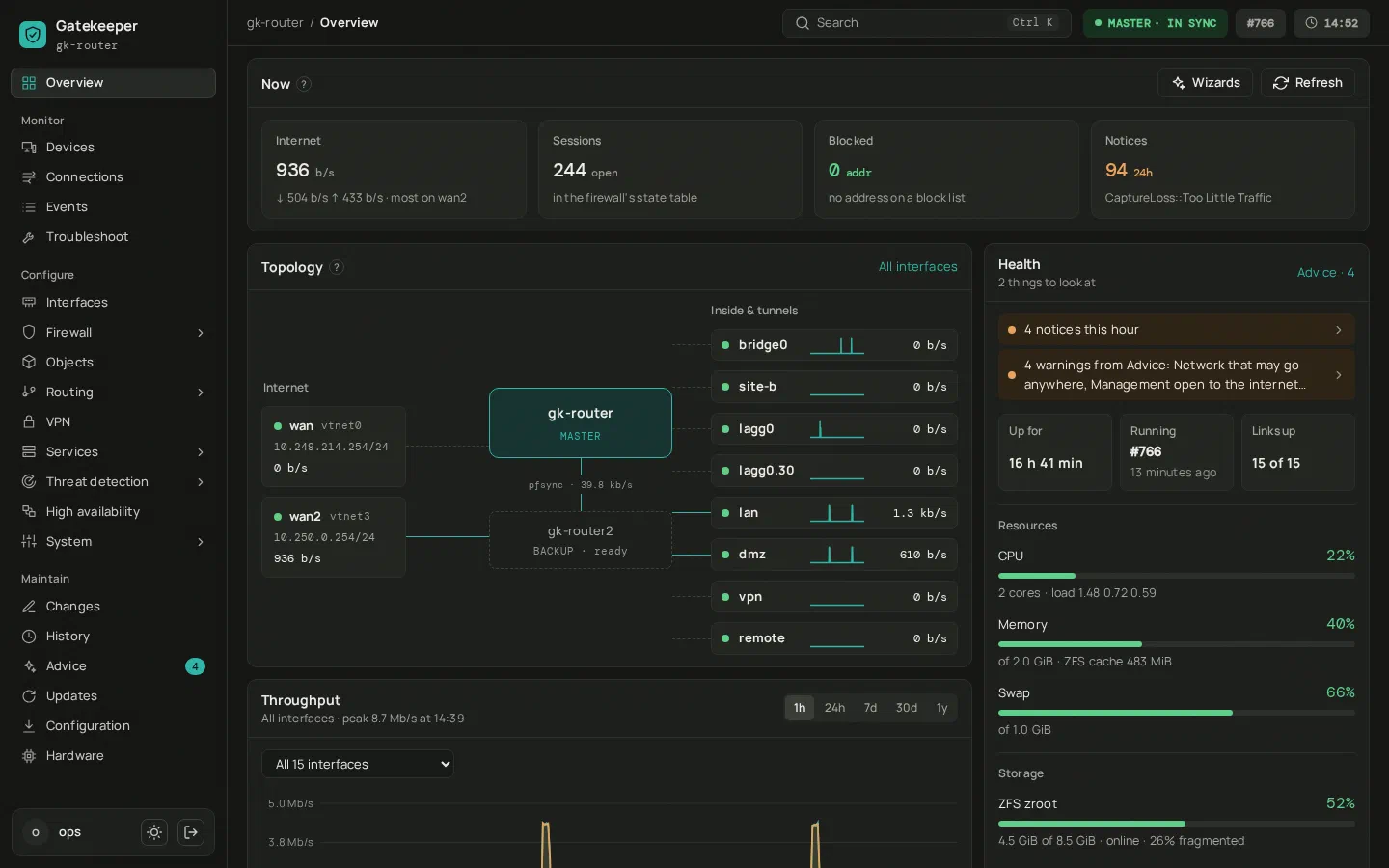This screenshot has height=868, width=1389.
Task: Click the MASTER · IN SYNC status badge
Action: click(x=1156, y=23)
